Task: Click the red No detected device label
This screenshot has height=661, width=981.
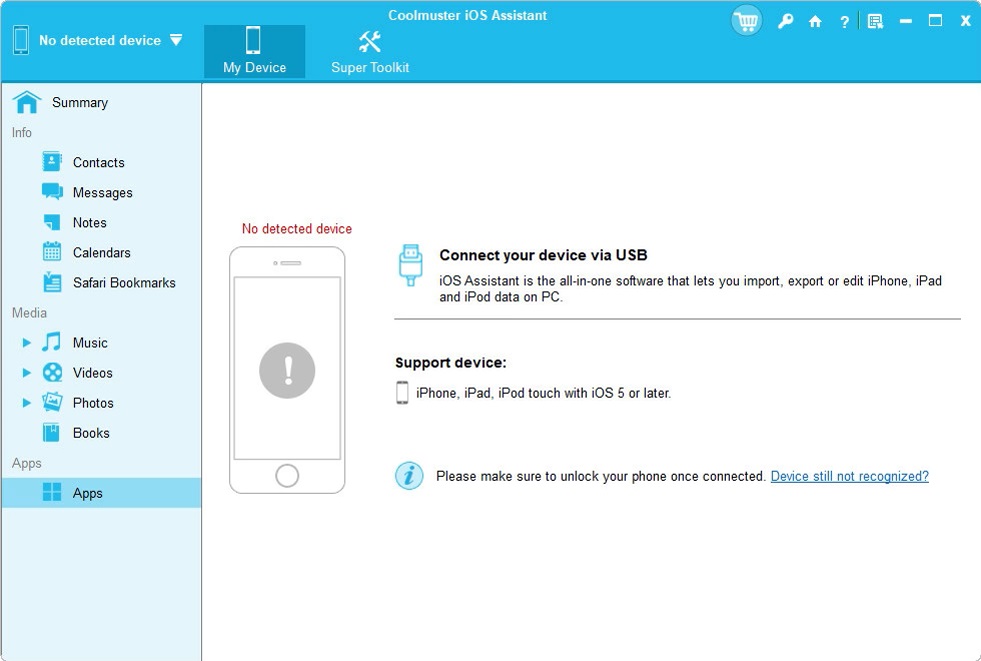Action: tap(297, 229)
